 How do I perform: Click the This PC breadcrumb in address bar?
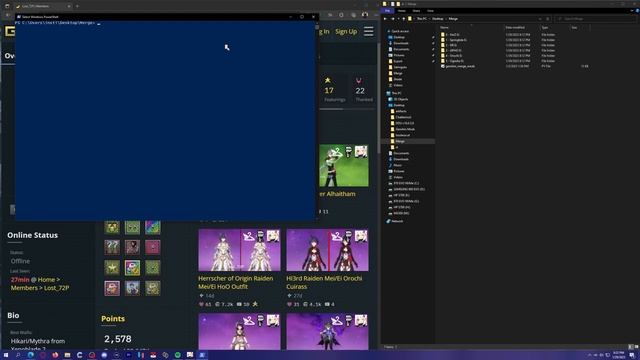click(422, 19)
